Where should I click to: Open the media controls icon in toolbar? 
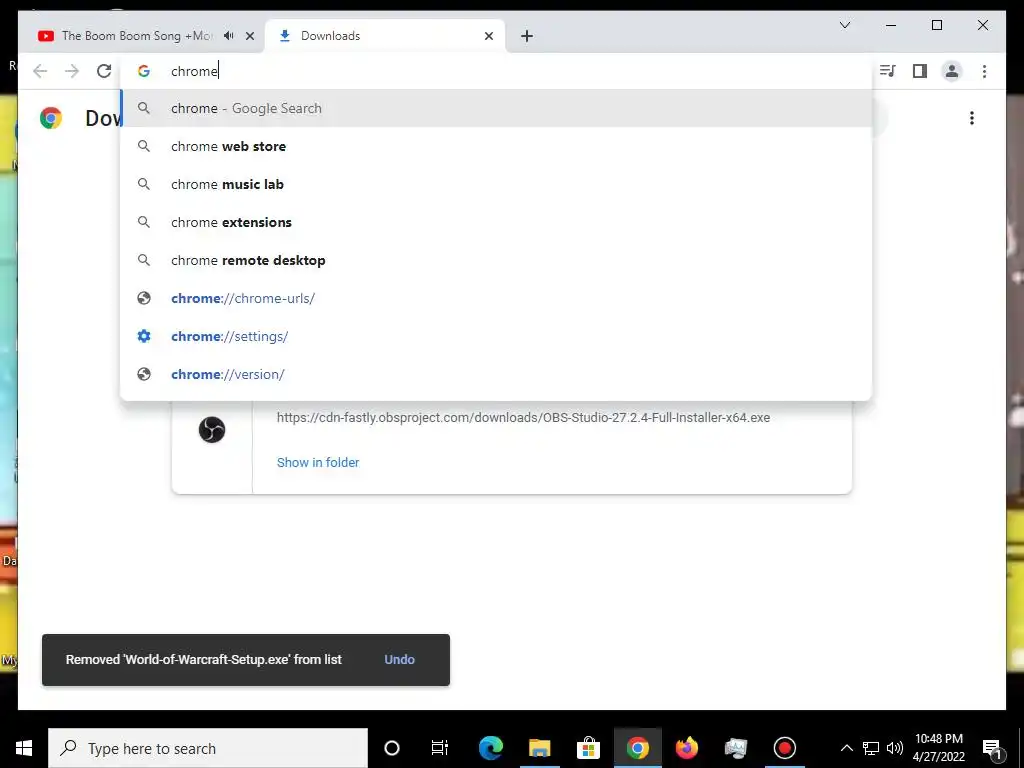tap(887, 71)
